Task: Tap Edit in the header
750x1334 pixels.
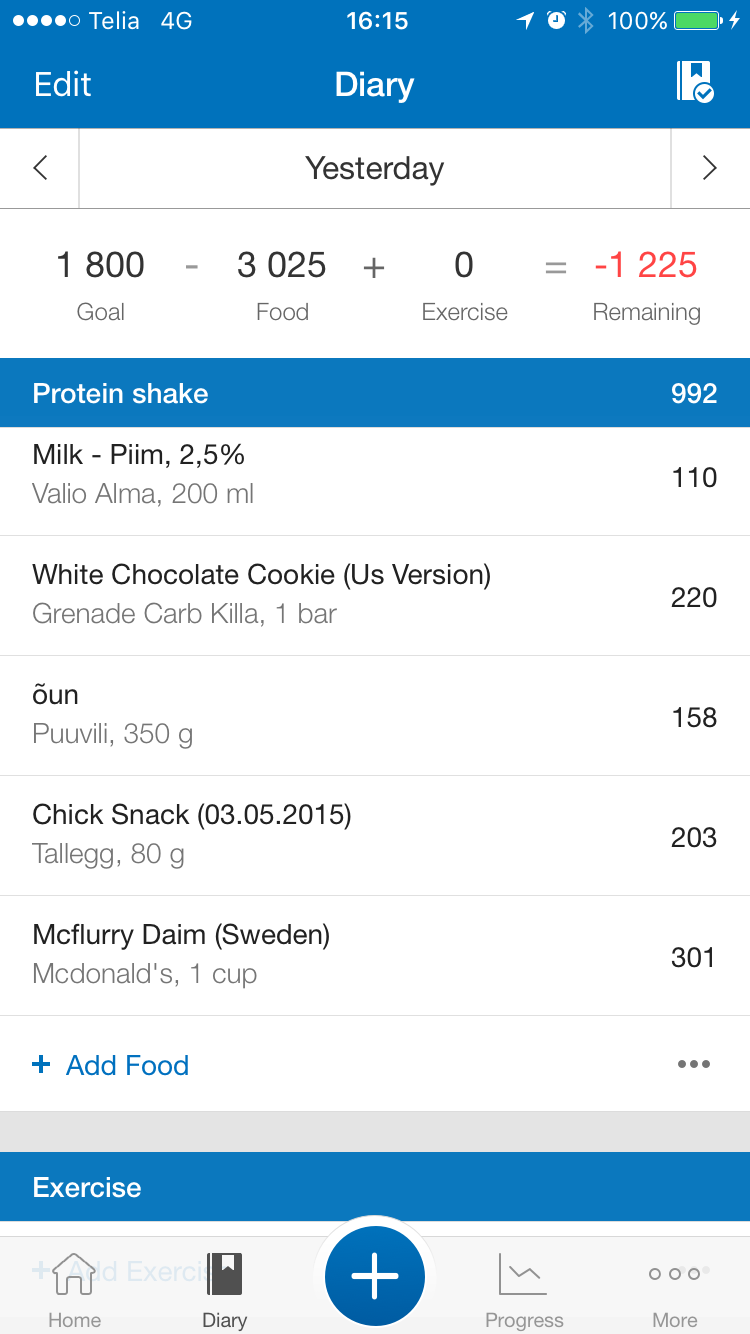Action: tap(62, 85)
